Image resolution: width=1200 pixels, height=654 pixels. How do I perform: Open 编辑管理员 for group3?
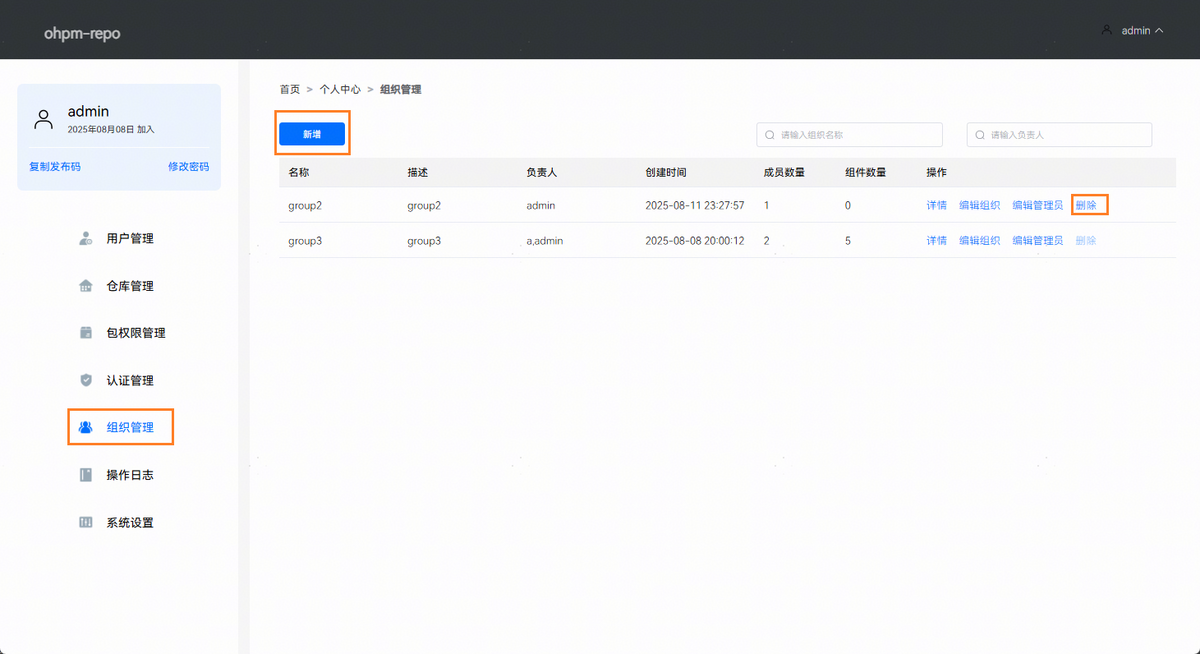pos(1037,241)
